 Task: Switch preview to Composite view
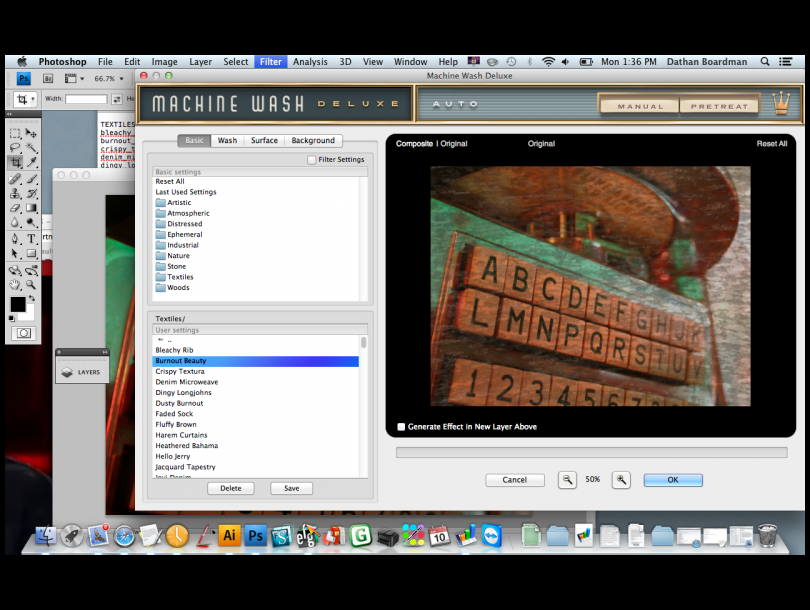[414, 144]
